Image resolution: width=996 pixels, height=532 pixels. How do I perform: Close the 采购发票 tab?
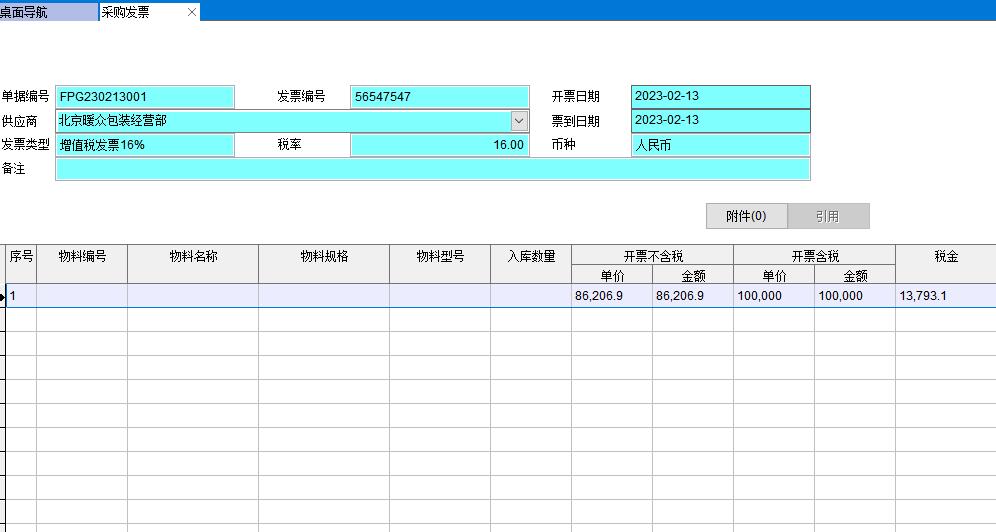click(x=192, y=12)
